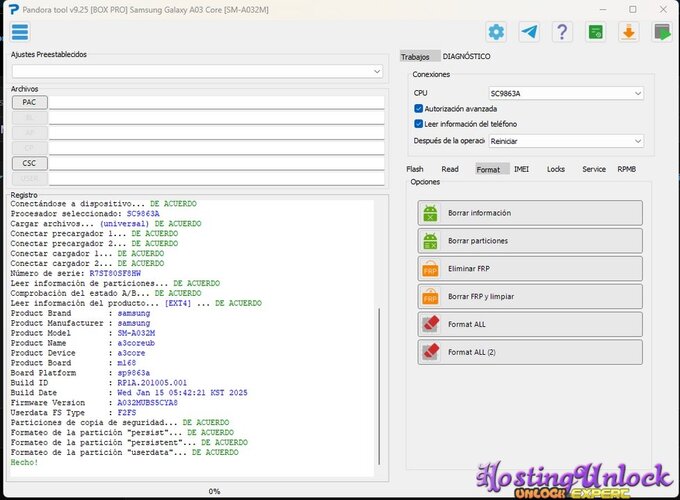Open help question mark icon
The height and width of the screenshot is (500, 680).
[x=562, y=32]
